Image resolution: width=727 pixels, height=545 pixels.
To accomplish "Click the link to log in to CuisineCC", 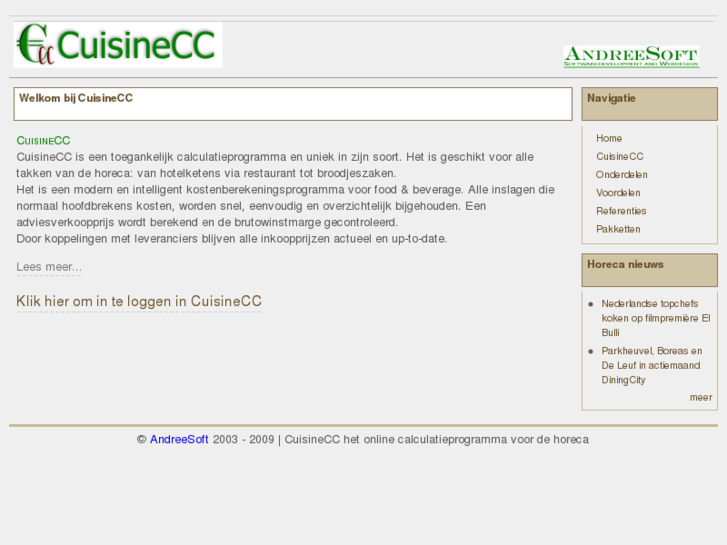I will point(139,301).
